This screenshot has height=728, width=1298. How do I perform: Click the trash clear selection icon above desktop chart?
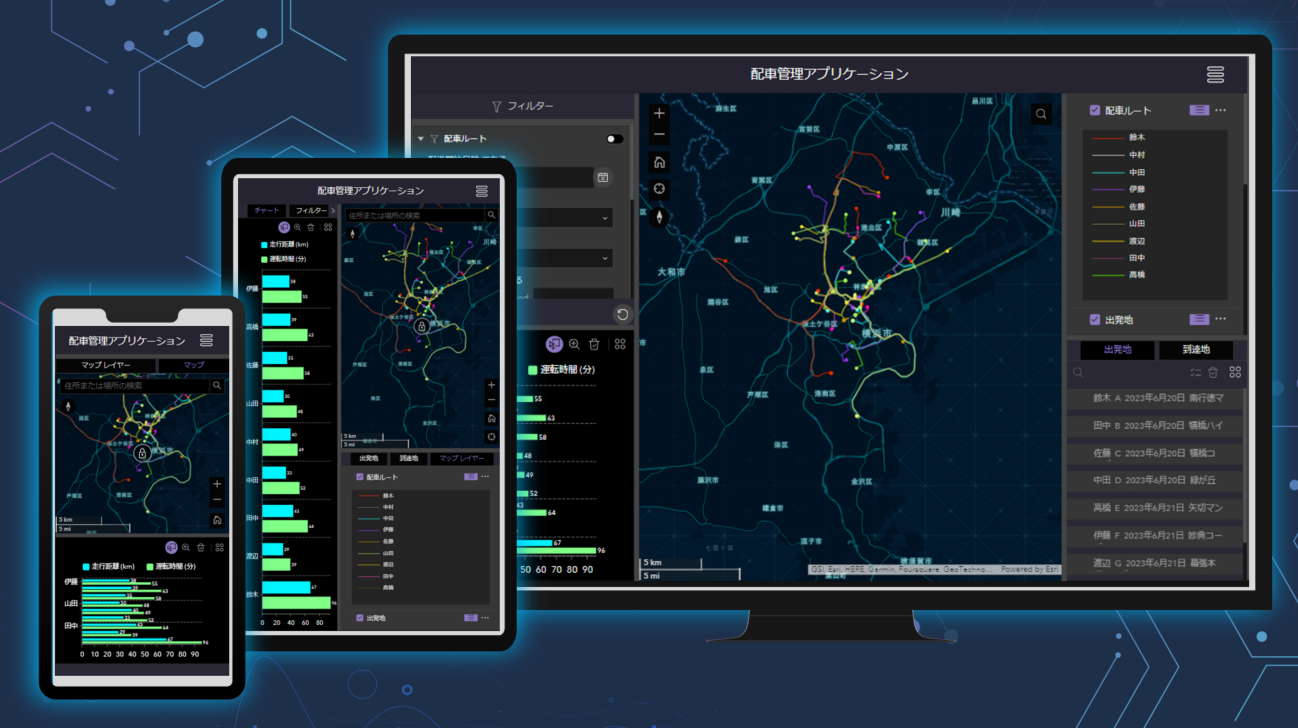pyautogui.click(x=594, y=344)
